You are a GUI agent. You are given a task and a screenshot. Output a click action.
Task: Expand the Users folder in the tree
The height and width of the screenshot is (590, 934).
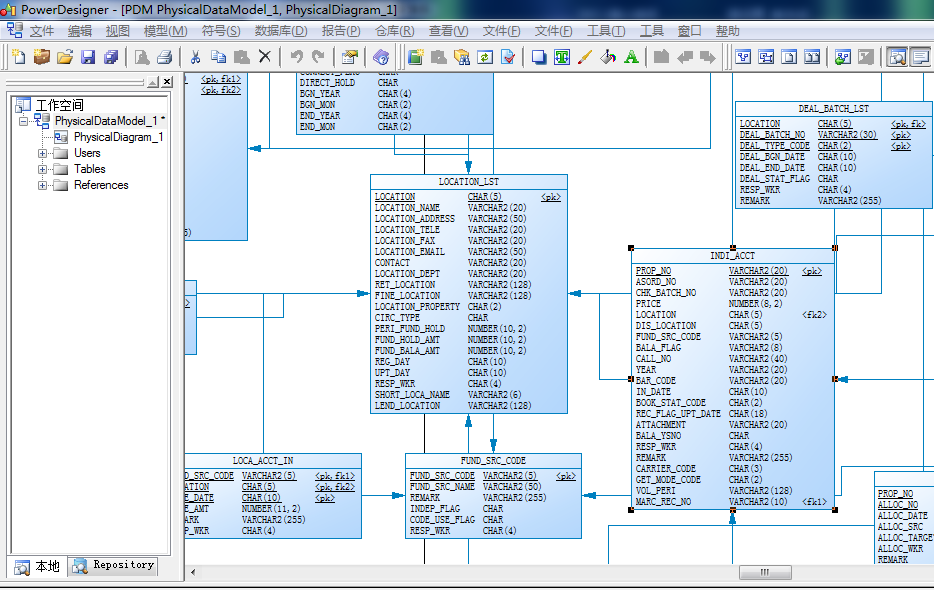click(43, 153)
